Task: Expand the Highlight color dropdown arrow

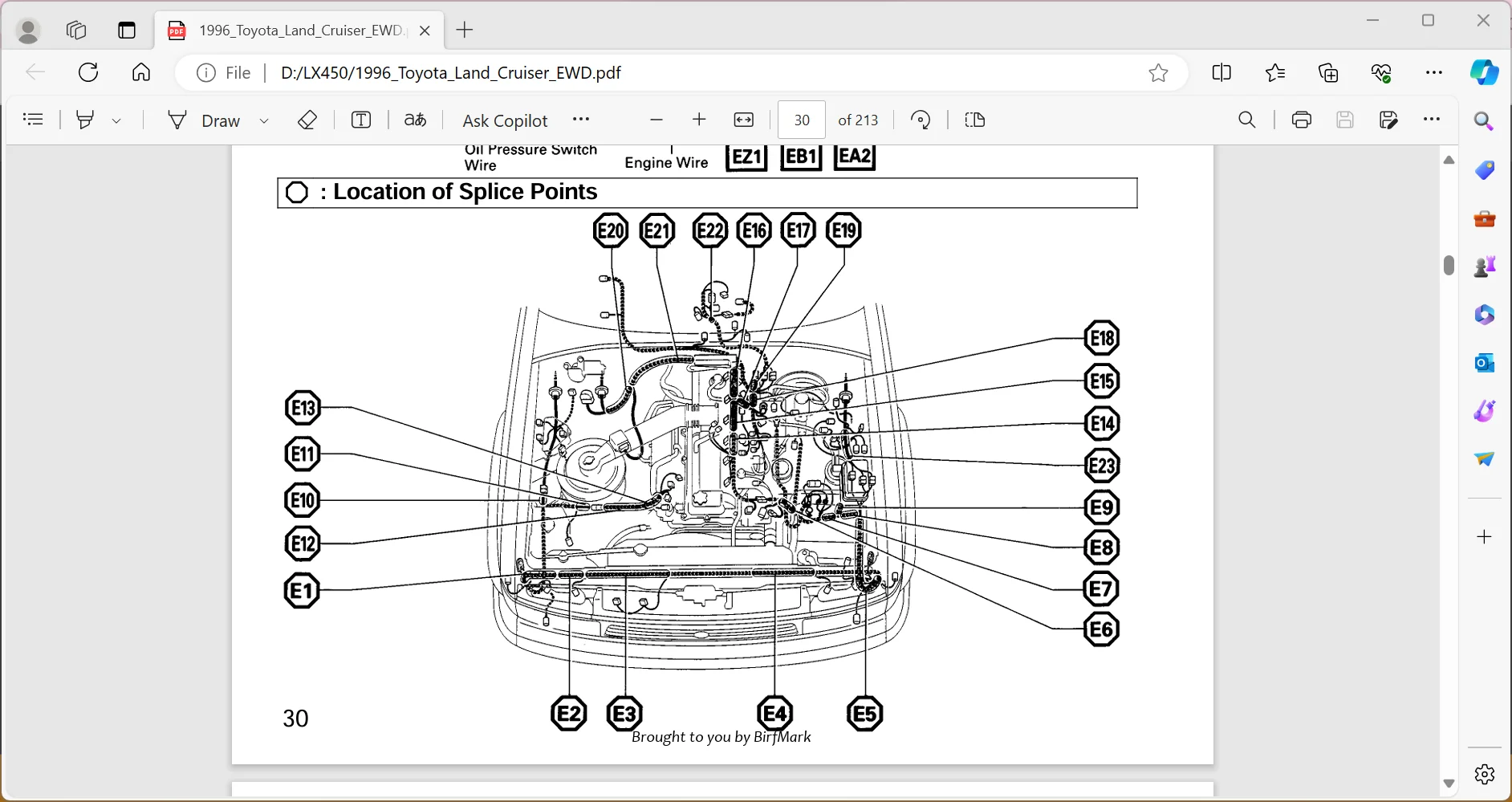Action: pos(117,121)
